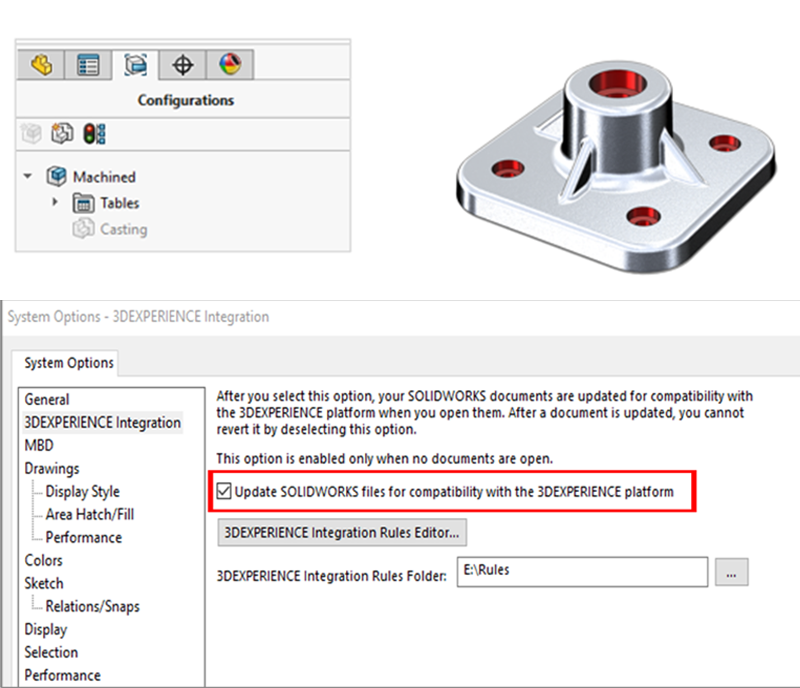
Task: Click the traffic light status icon
Action: coord(94,134)
